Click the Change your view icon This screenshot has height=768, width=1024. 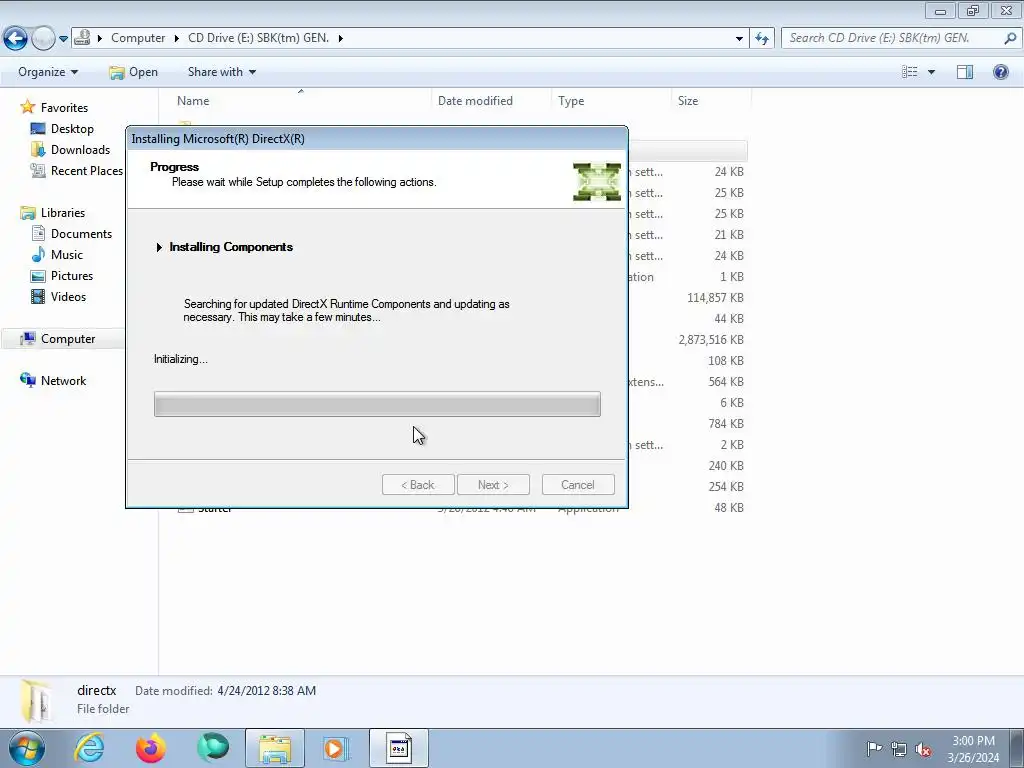click(910, 72)
